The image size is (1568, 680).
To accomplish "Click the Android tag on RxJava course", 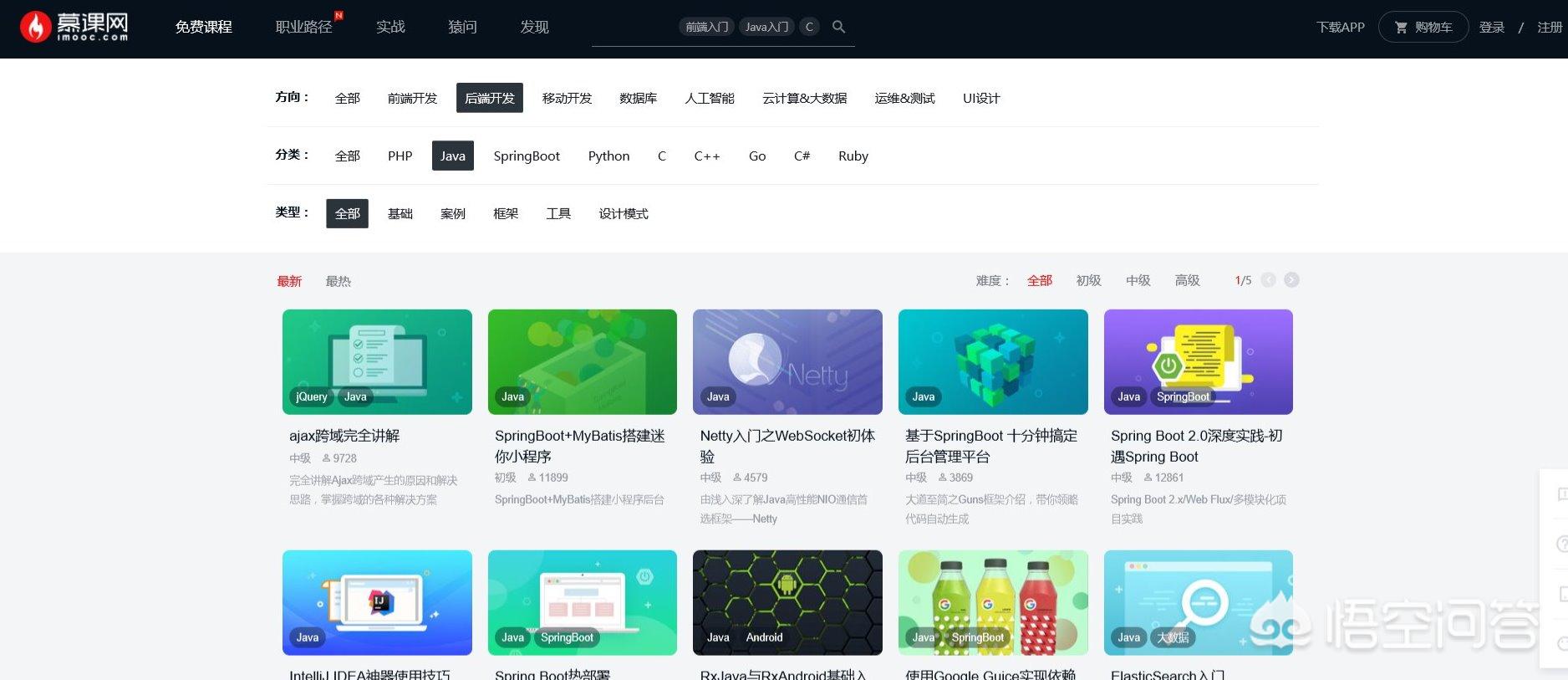I will [x=764, y=637].
